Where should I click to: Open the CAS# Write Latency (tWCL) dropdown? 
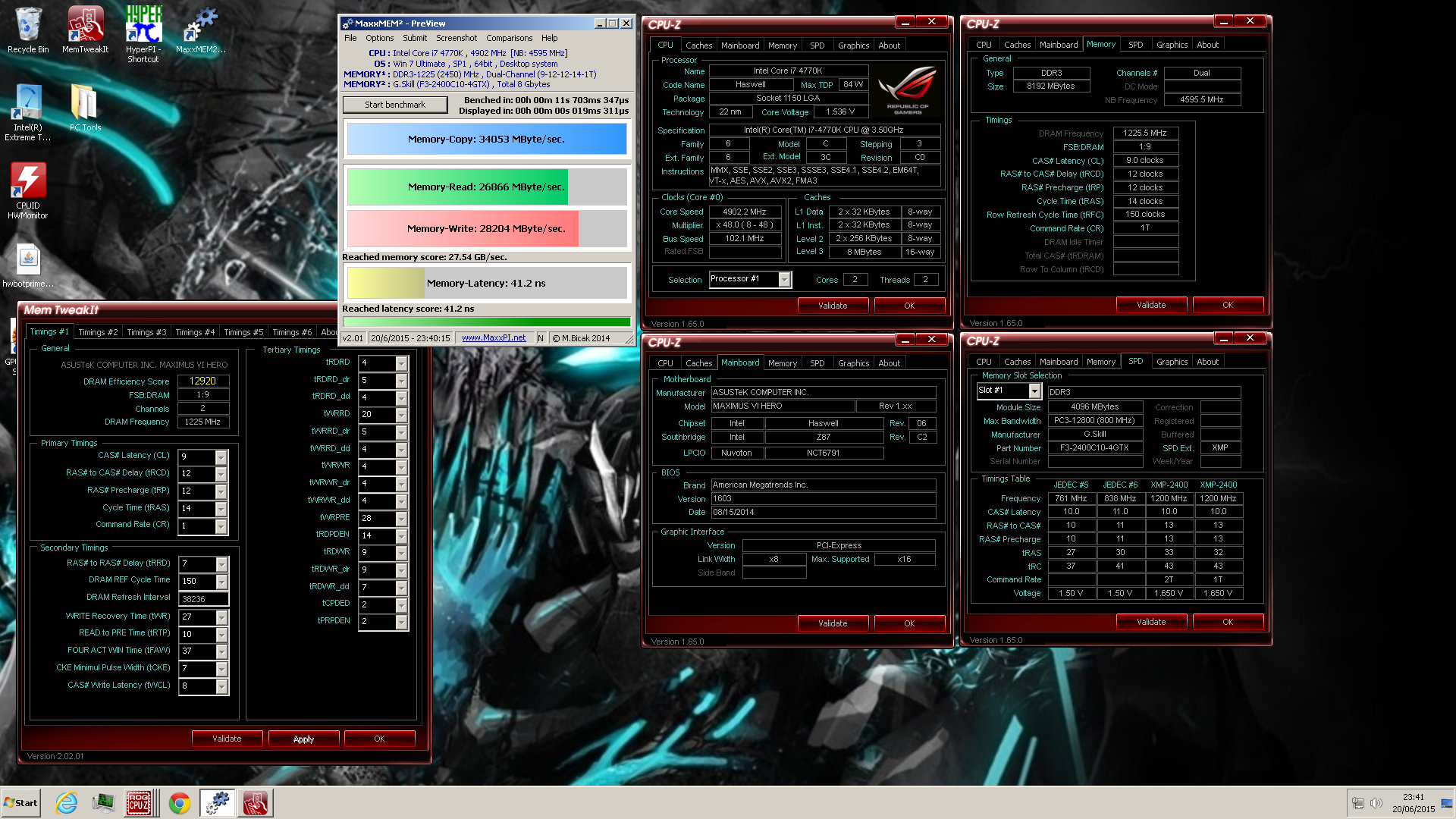pos(221,686)
